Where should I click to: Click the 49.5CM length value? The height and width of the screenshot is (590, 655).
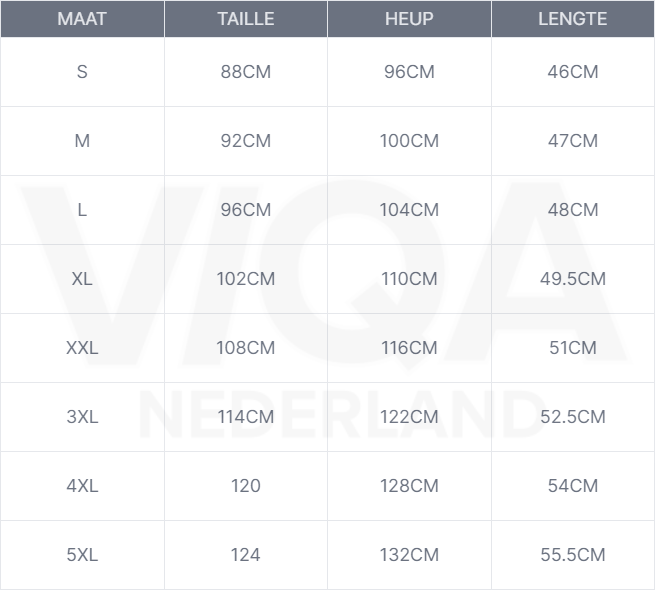coord(572,279)
